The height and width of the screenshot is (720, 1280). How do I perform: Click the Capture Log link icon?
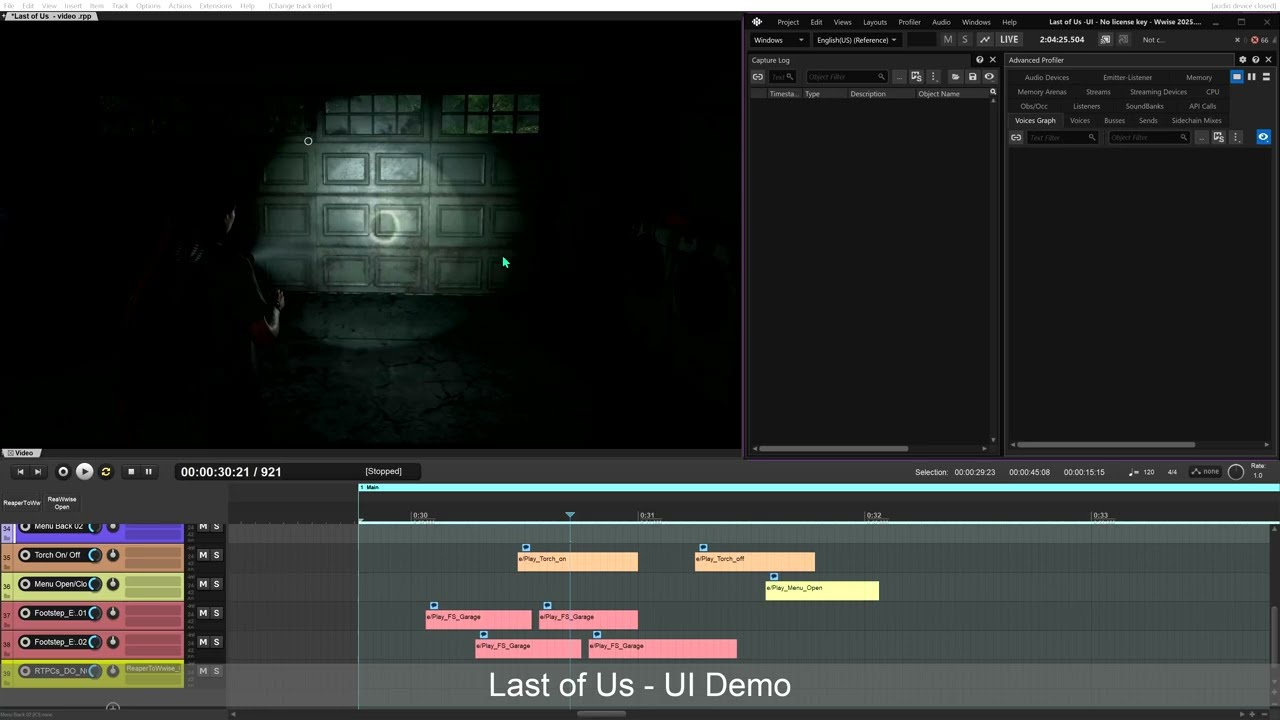758,77
